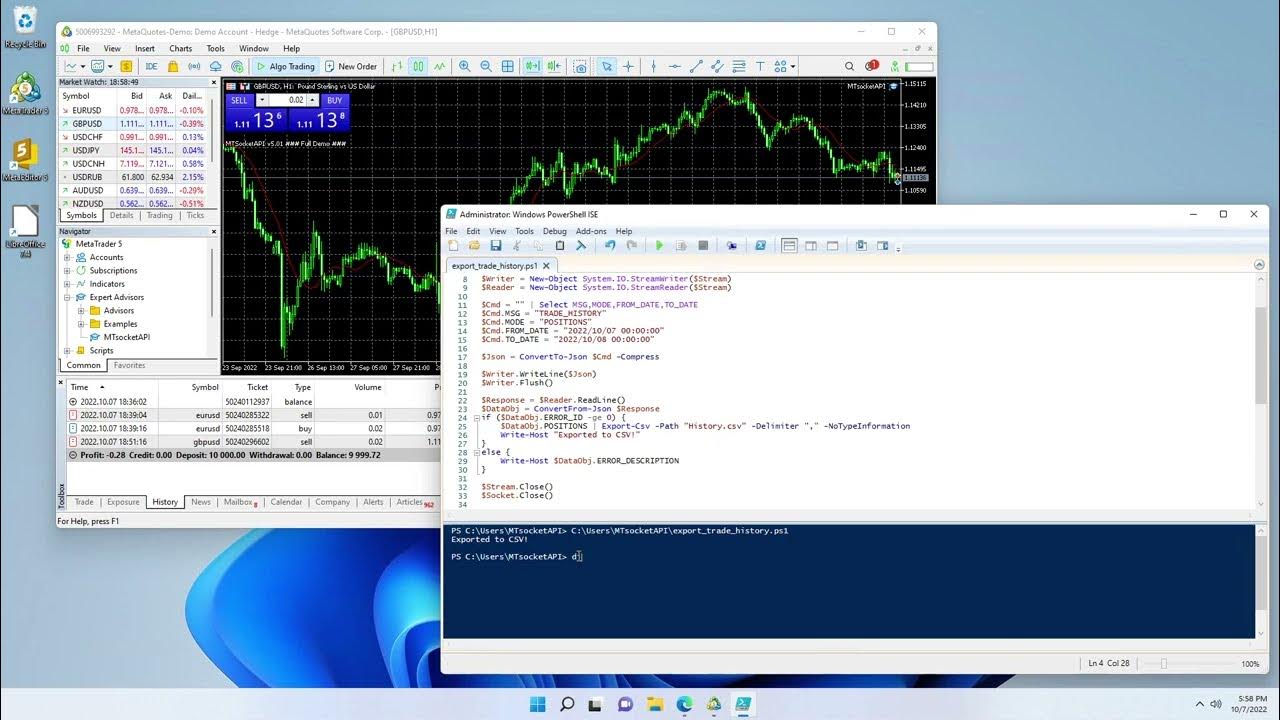The image size is (1280, 720).
Task: Switch Market Watch to Ticks tab
Action: (195, 215)
